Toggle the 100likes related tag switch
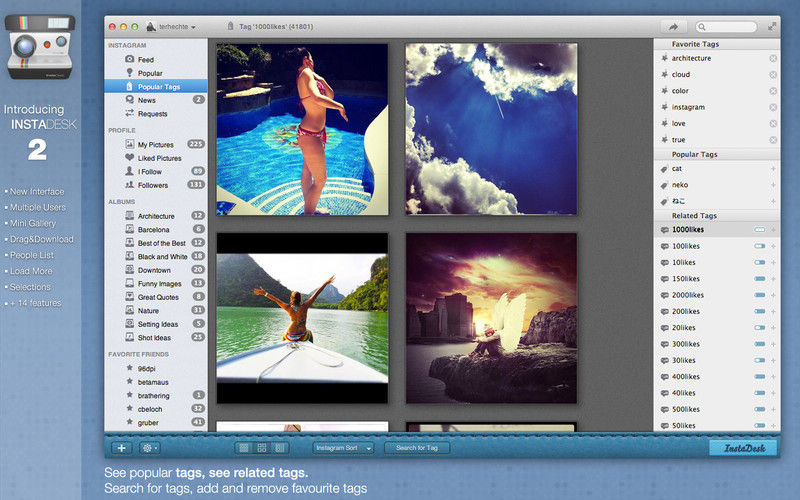Viewport: 800px width, 500px height. point(760,246)
